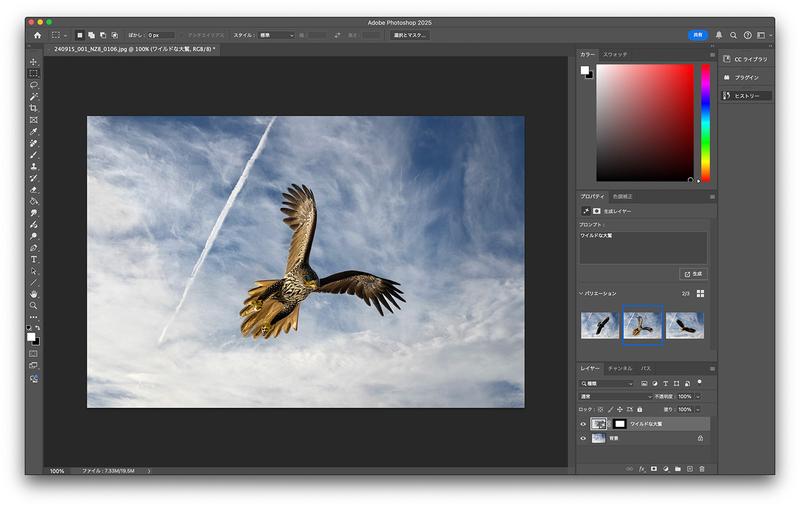Hide the ワイルドな大鷲 layer via eye icon
Screen dimensions: 800x508
point(584,424)
